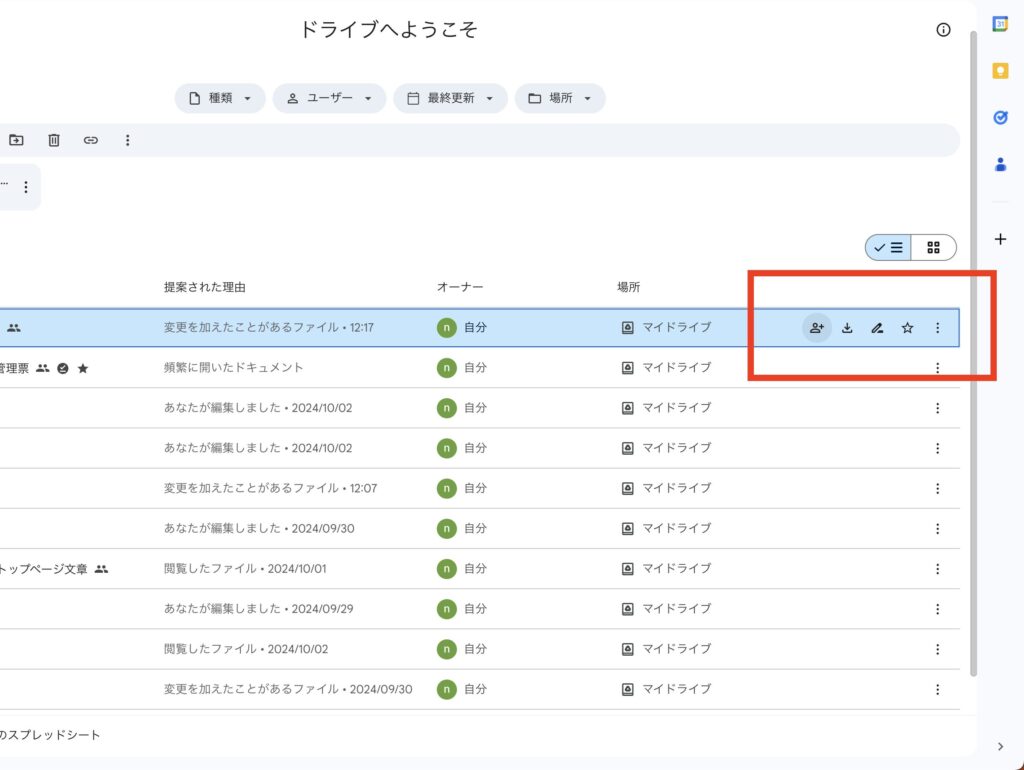Open the 場所 filter dropdown
This screenshot has height=770, width=1024.
coord(560,98)
